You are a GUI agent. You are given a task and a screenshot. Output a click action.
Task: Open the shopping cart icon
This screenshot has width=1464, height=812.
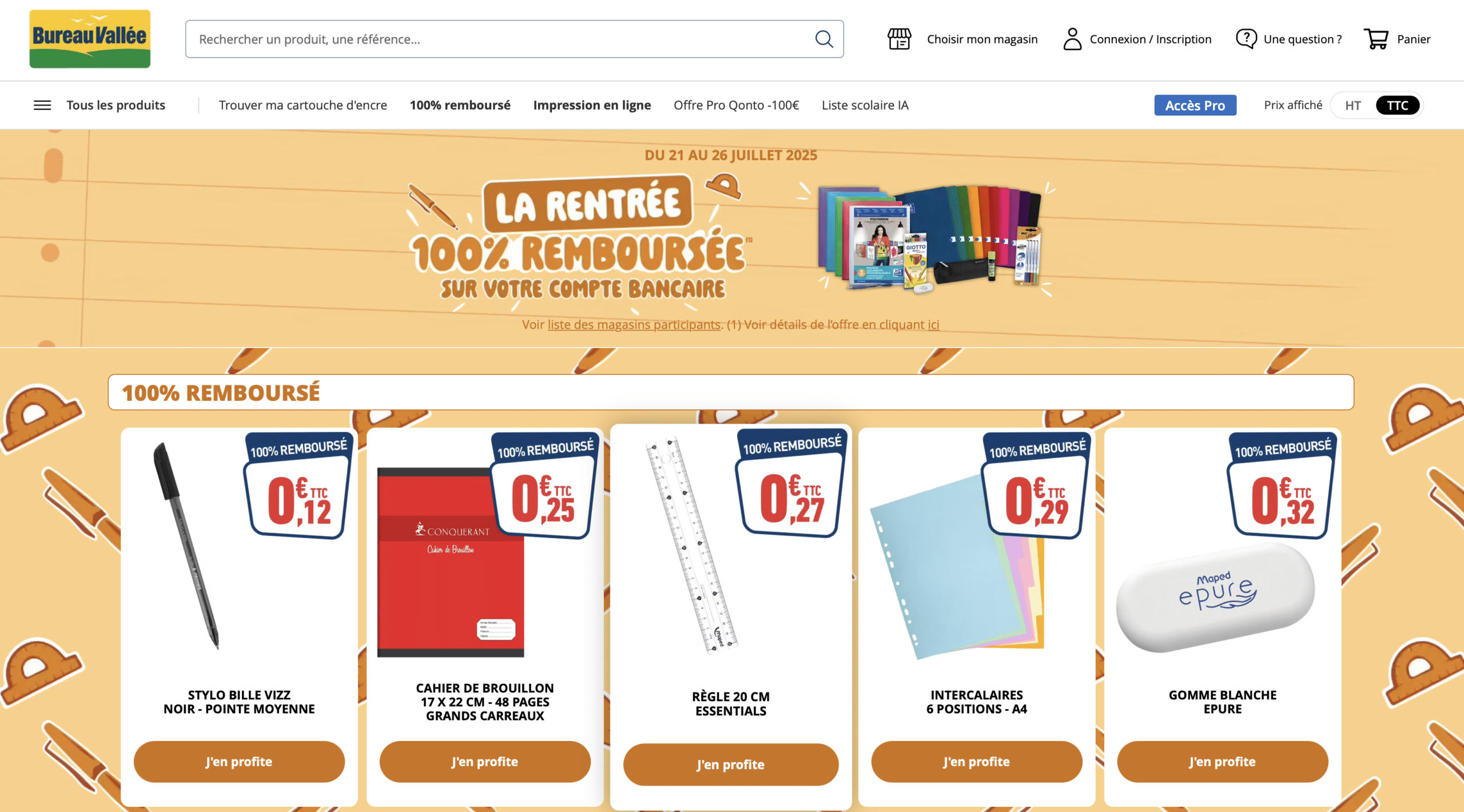click(x=1376, y=39)
